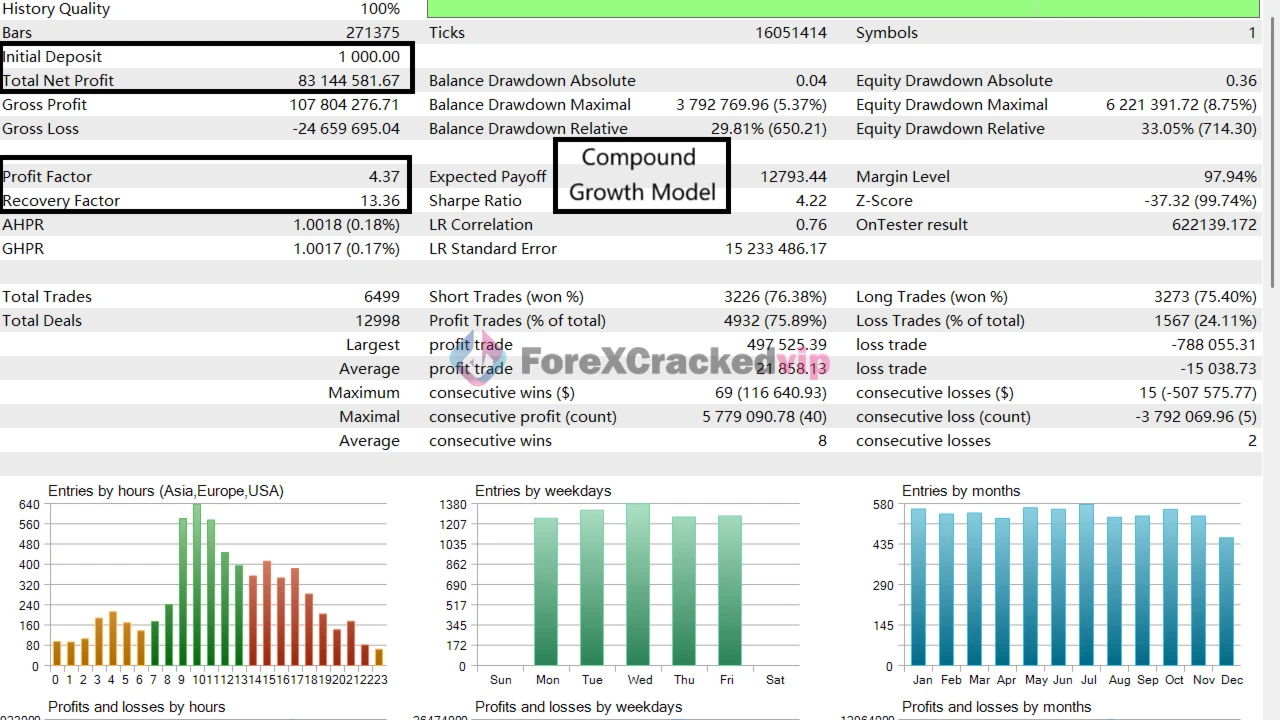Click the Compound Growth Model annotation box
This screenshot has height=720, width=1280.
click(641, 175)
